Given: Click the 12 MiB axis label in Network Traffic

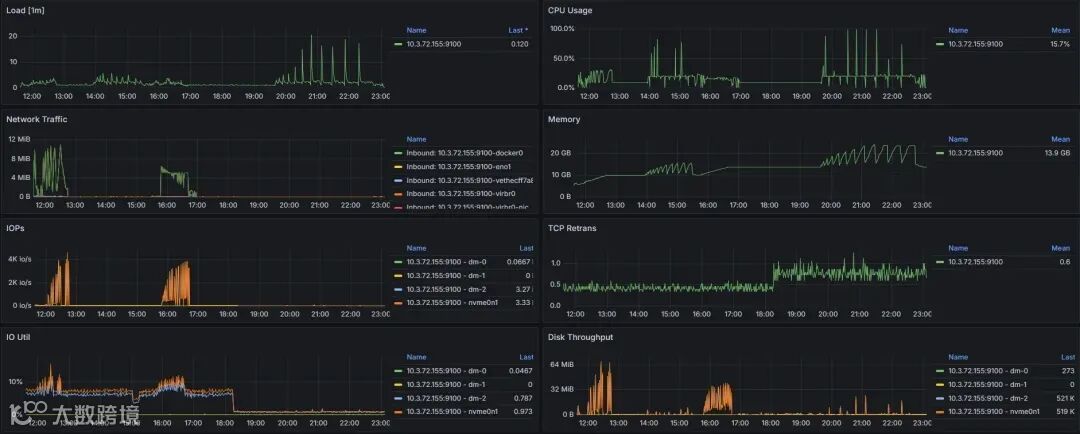Looking at the screenshot, I should click(x=19, y=138).
